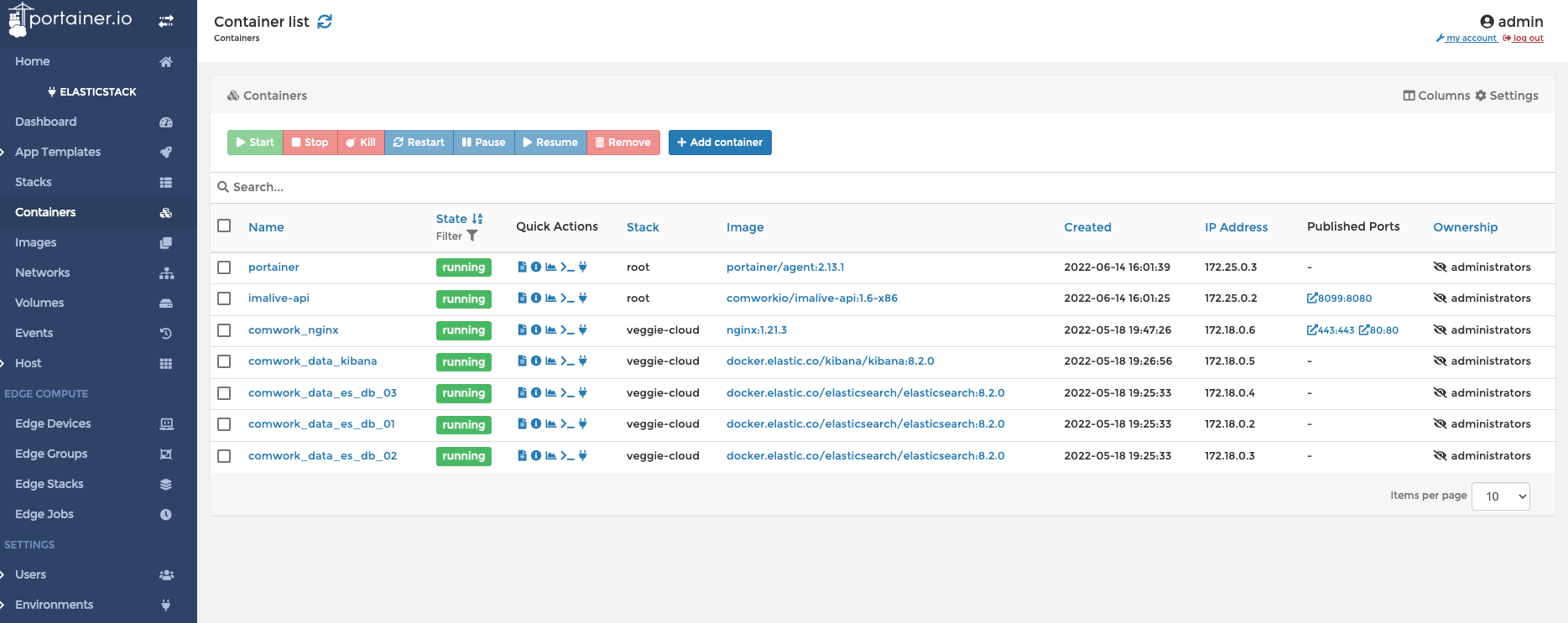Viewport: 1568px width, 623px height.
Task: Open inspect icon for imalive-api container
Action: [x=536, y=299]
